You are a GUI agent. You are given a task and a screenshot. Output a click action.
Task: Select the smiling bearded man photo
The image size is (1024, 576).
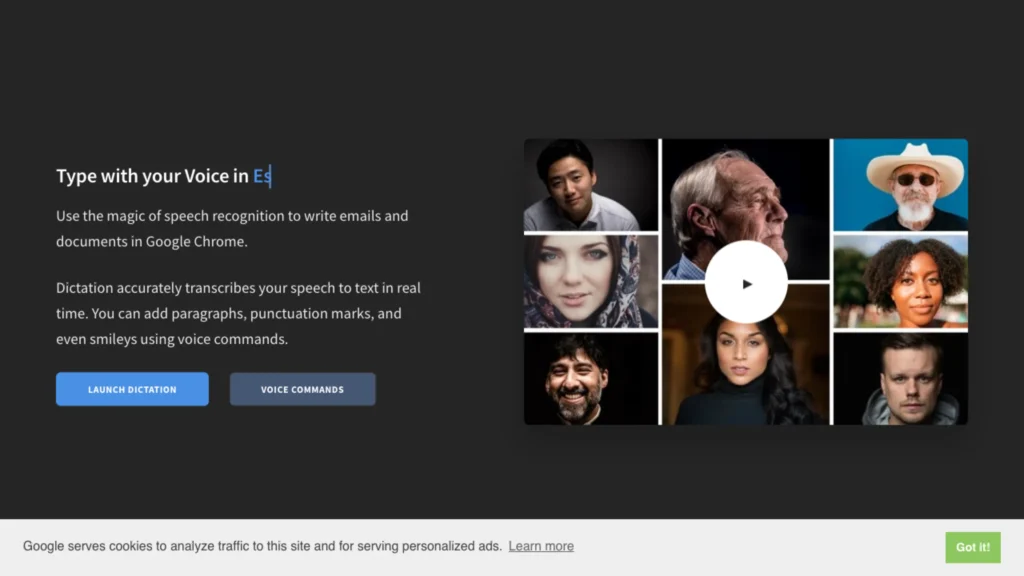click(591, 379)
